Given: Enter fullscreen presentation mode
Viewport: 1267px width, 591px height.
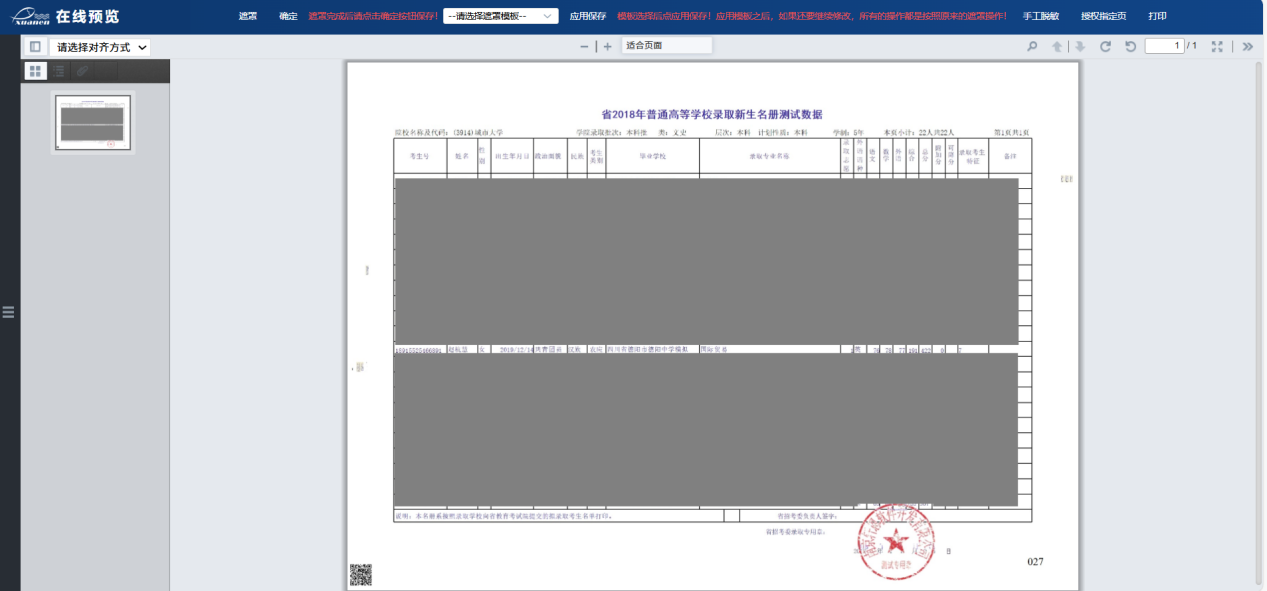Looking at the screenshot, I should pos(1217,47).
